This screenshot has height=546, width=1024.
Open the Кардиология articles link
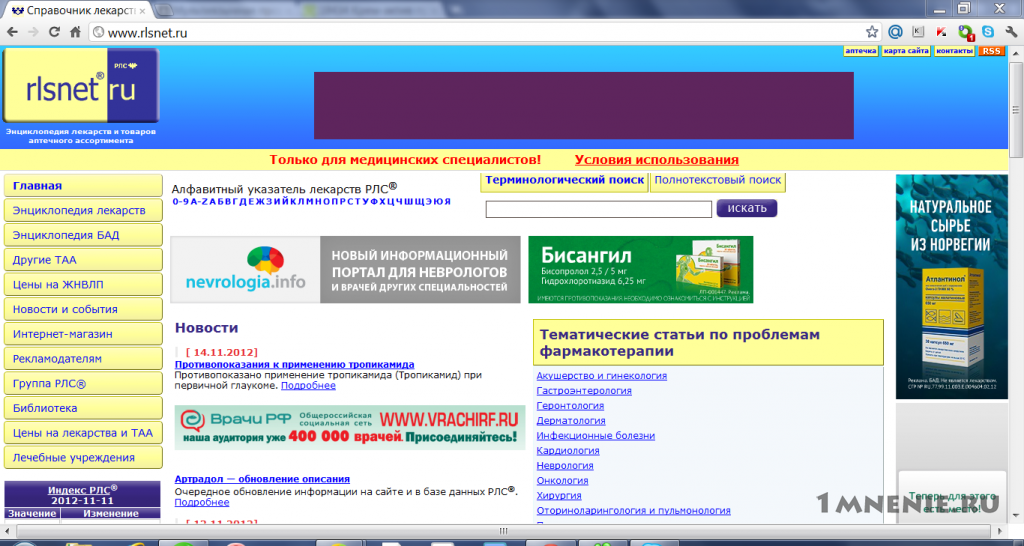[x=568, y=451]
